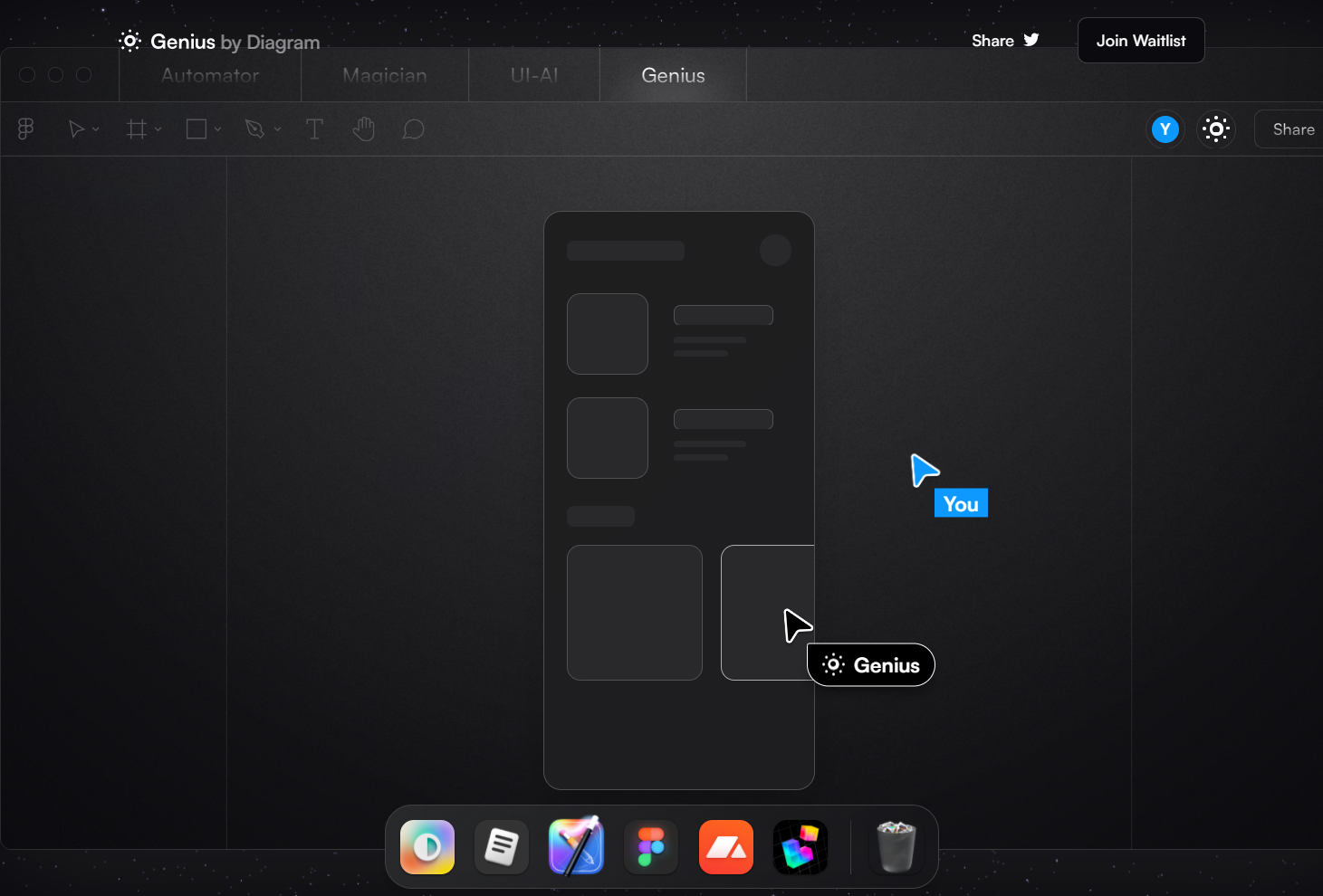Select the Text tool

pyautogui.click(x=314, y=129)
